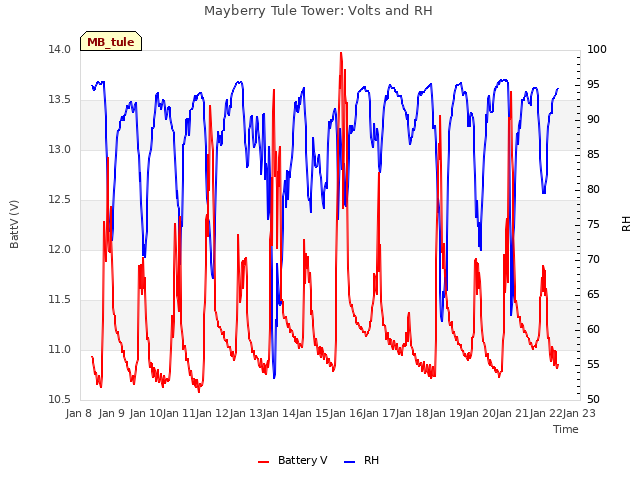
Task: Click the 60 right axis value
Action: (x=593, y=329)
